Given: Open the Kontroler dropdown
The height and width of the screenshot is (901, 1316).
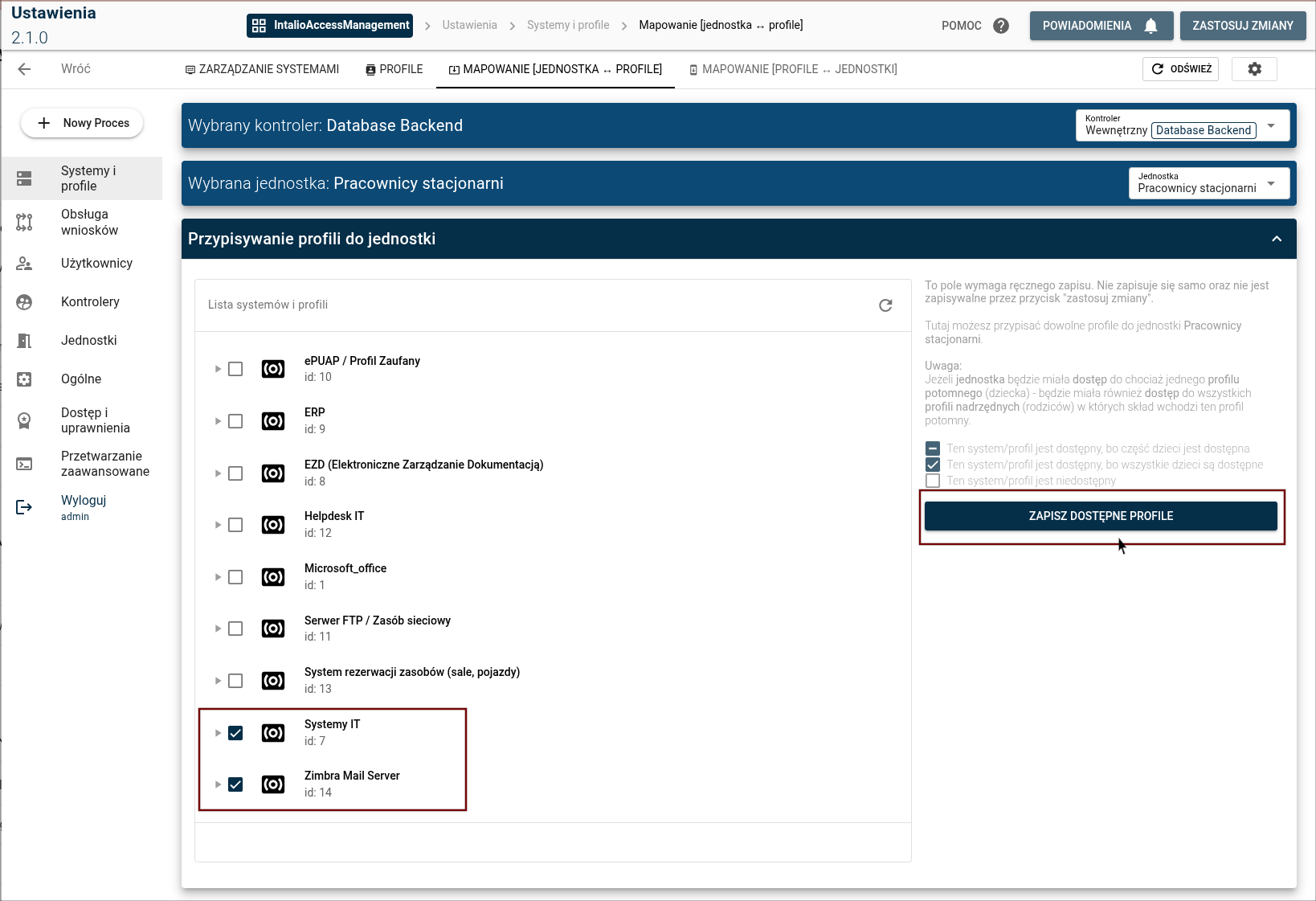Looking at the screenshot, I should pyautogui.click(x=1183, y=125).
